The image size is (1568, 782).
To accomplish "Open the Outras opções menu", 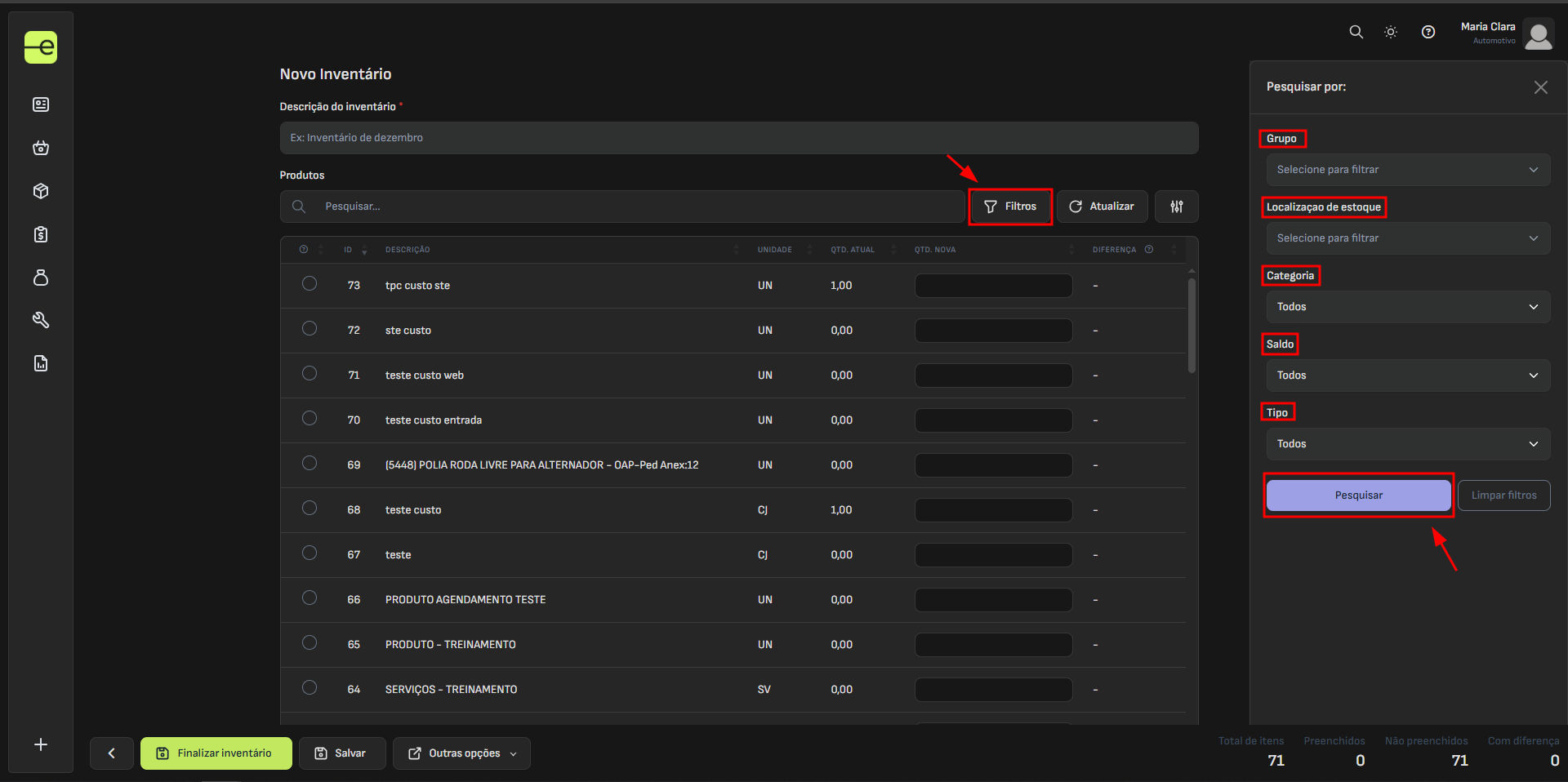I will click(461, 753).
